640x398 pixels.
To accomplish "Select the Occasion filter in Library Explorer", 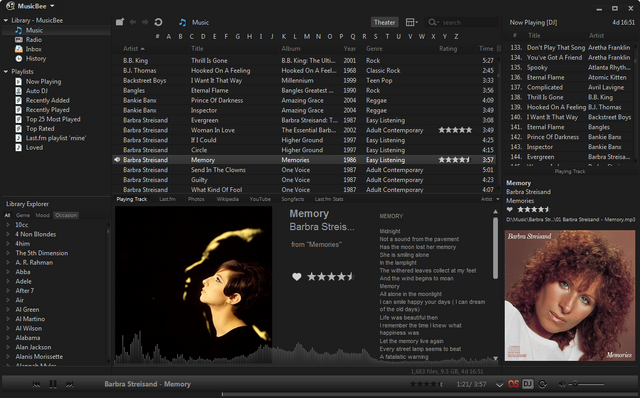I will click(66, 215).
